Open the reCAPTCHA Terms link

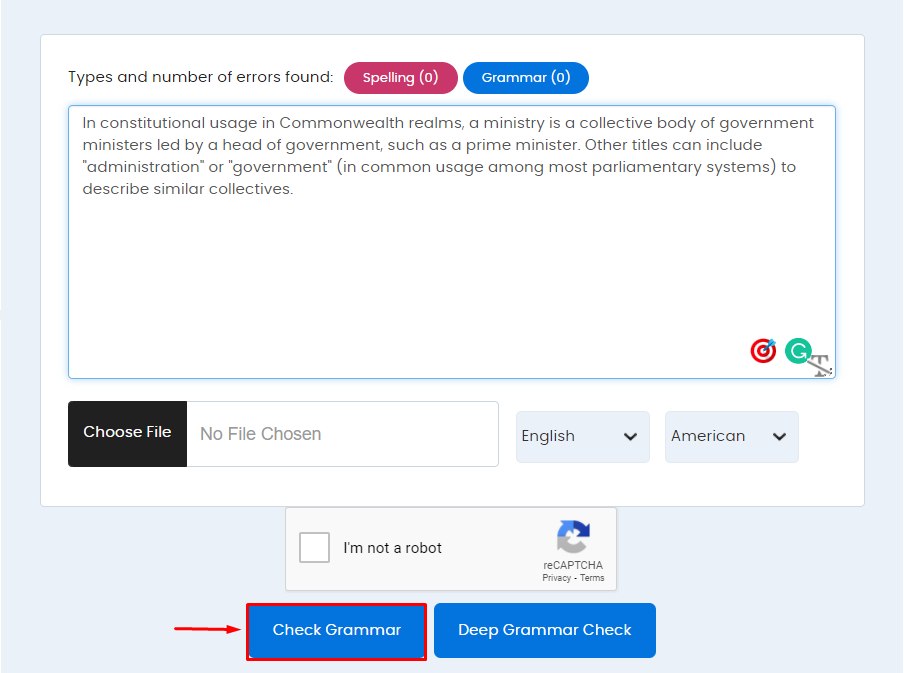(592, 577)
